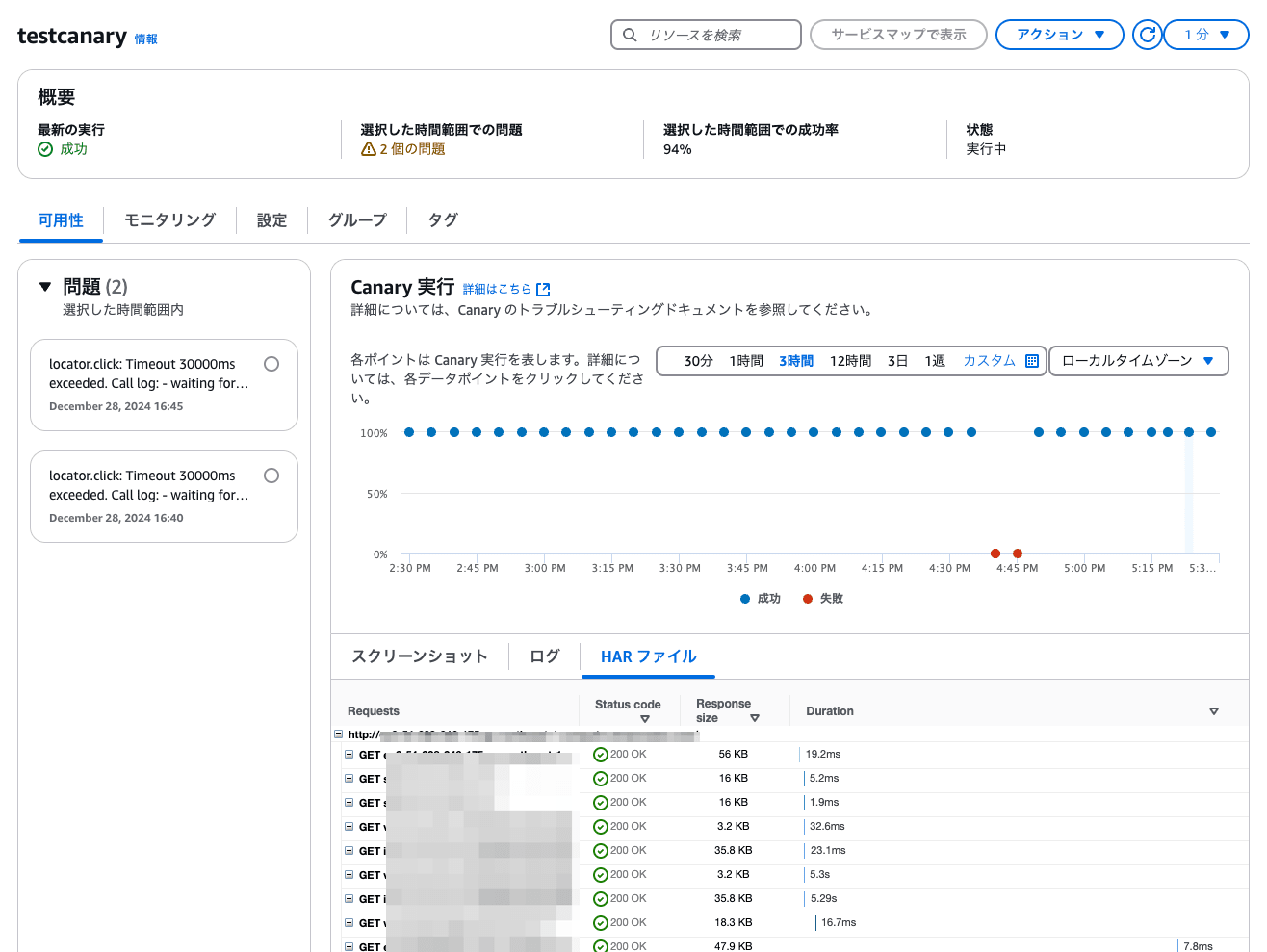Collapse the http:// request group in HAR table

tap(338, 734)
